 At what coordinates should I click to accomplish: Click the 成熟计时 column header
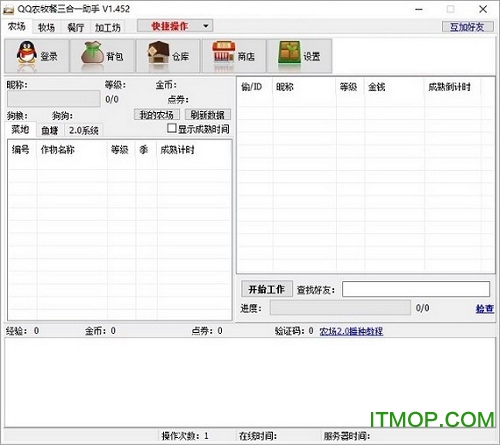point(194,150)
